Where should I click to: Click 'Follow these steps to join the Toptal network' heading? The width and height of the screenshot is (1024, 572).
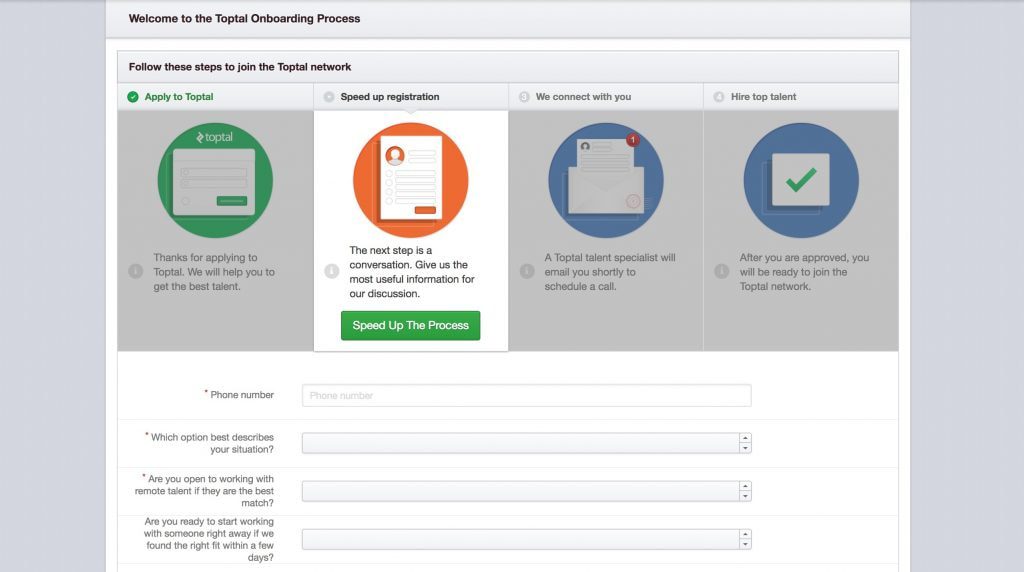pyautogui.click(x=240, y=67)
